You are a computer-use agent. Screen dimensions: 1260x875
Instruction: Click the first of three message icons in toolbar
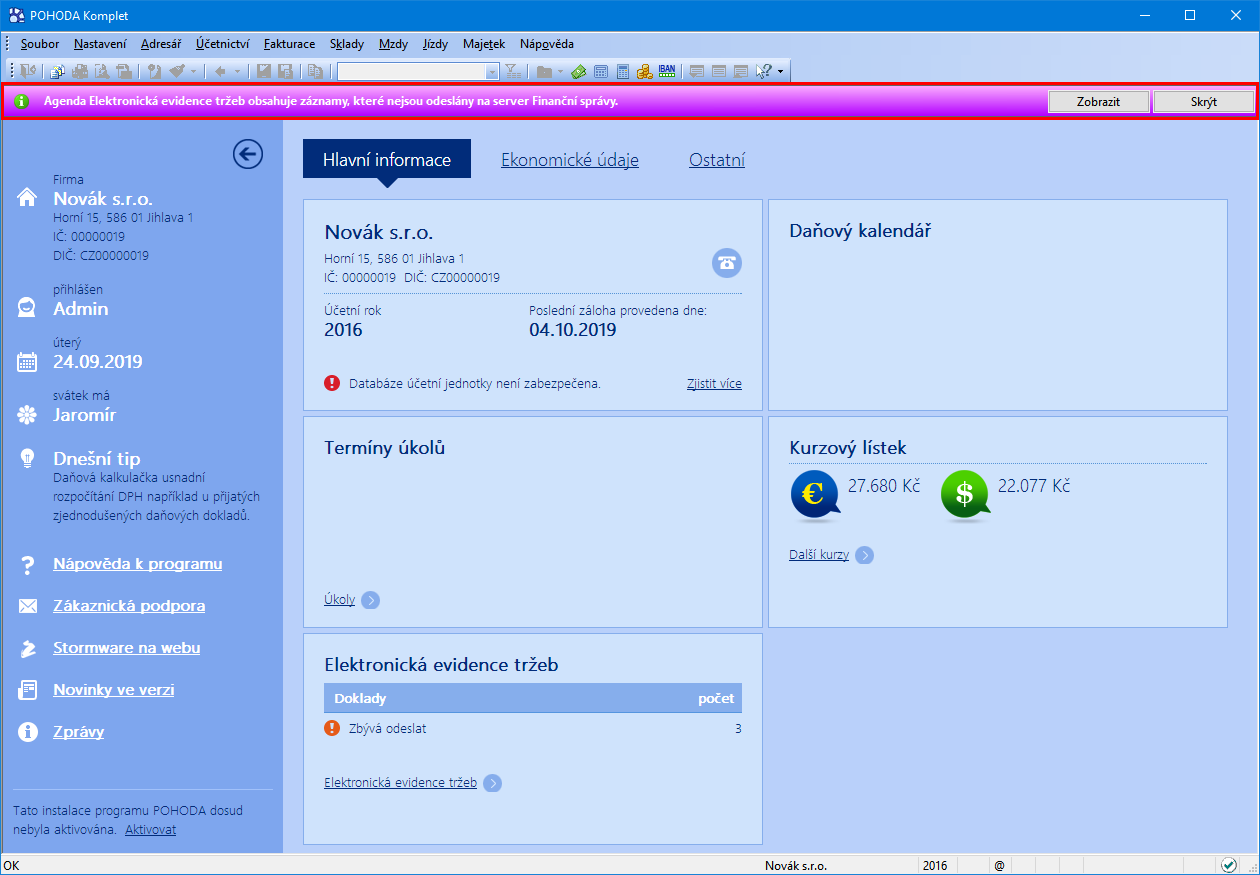pos(697,71)
